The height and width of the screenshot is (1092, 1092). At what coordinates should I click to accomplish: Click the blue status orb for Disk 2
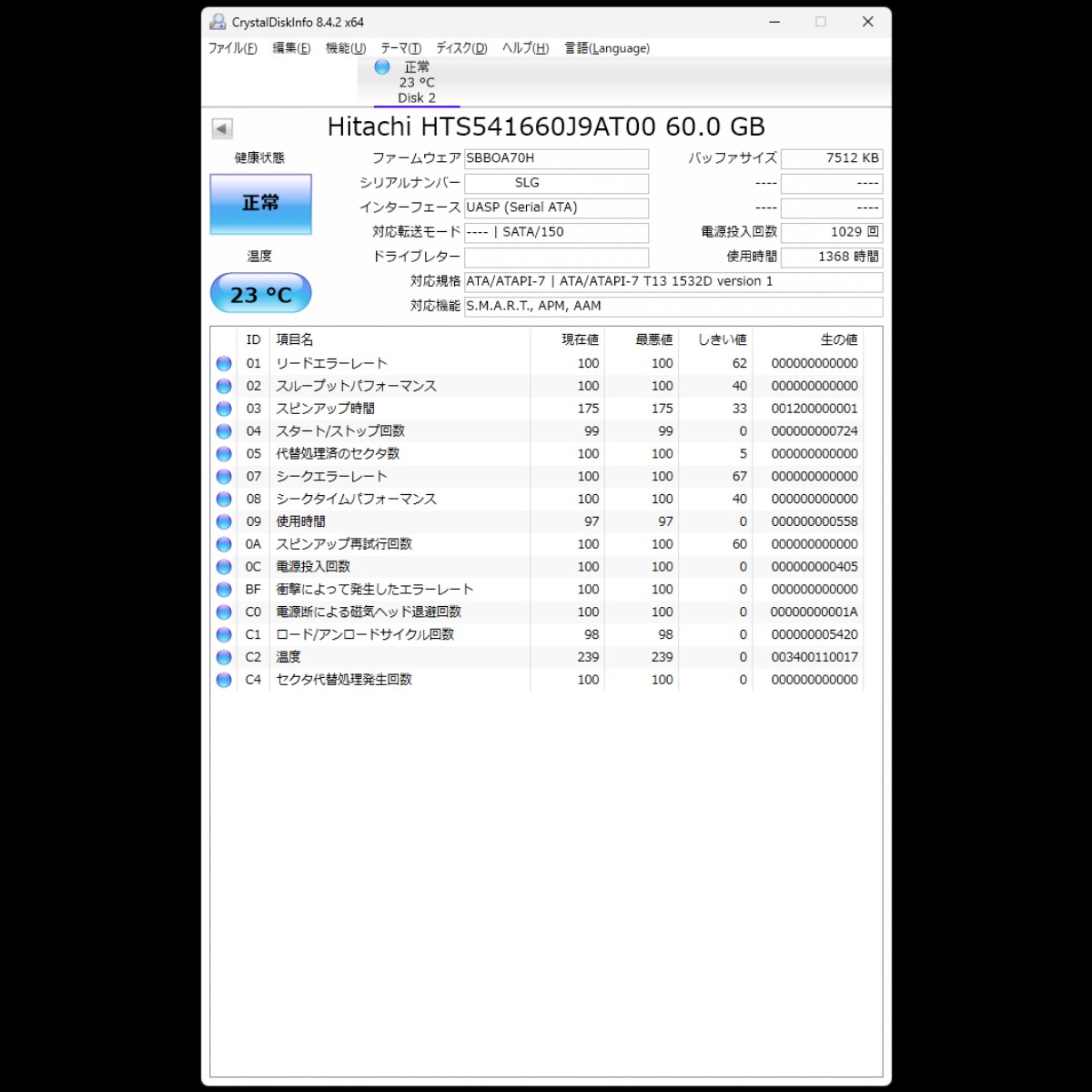point(382,66)
